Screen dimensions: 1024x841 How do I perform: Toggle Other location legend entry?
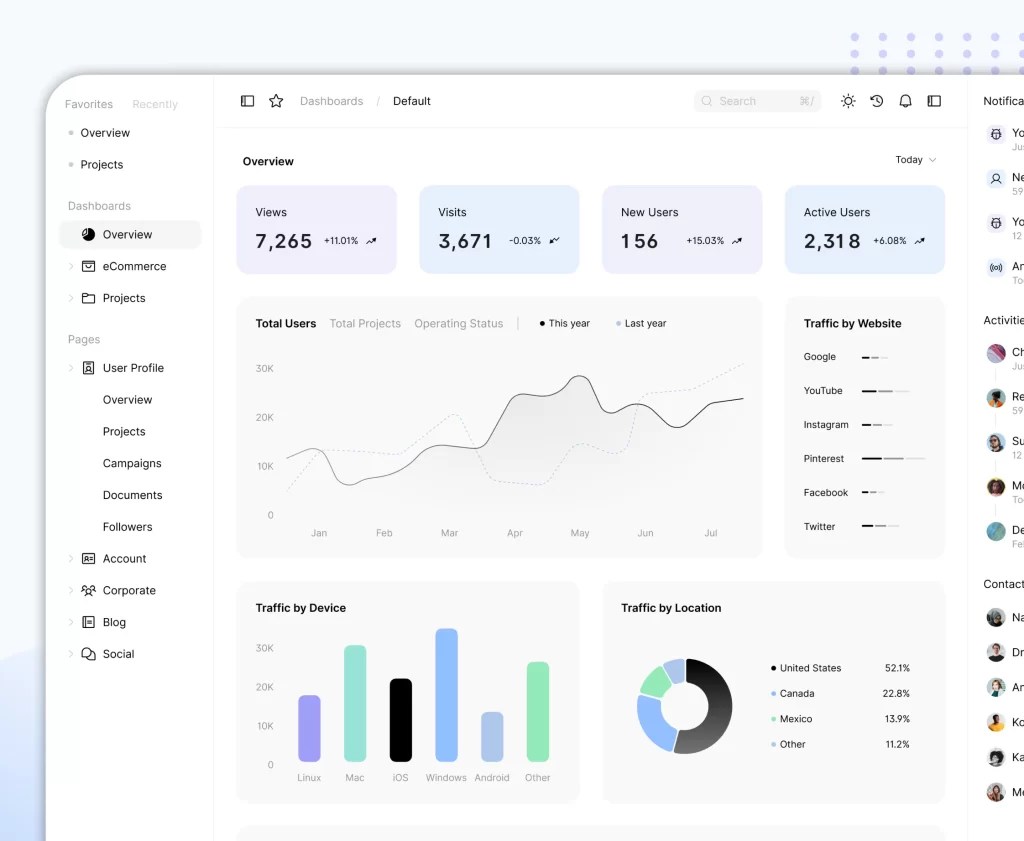click(788, 744)
